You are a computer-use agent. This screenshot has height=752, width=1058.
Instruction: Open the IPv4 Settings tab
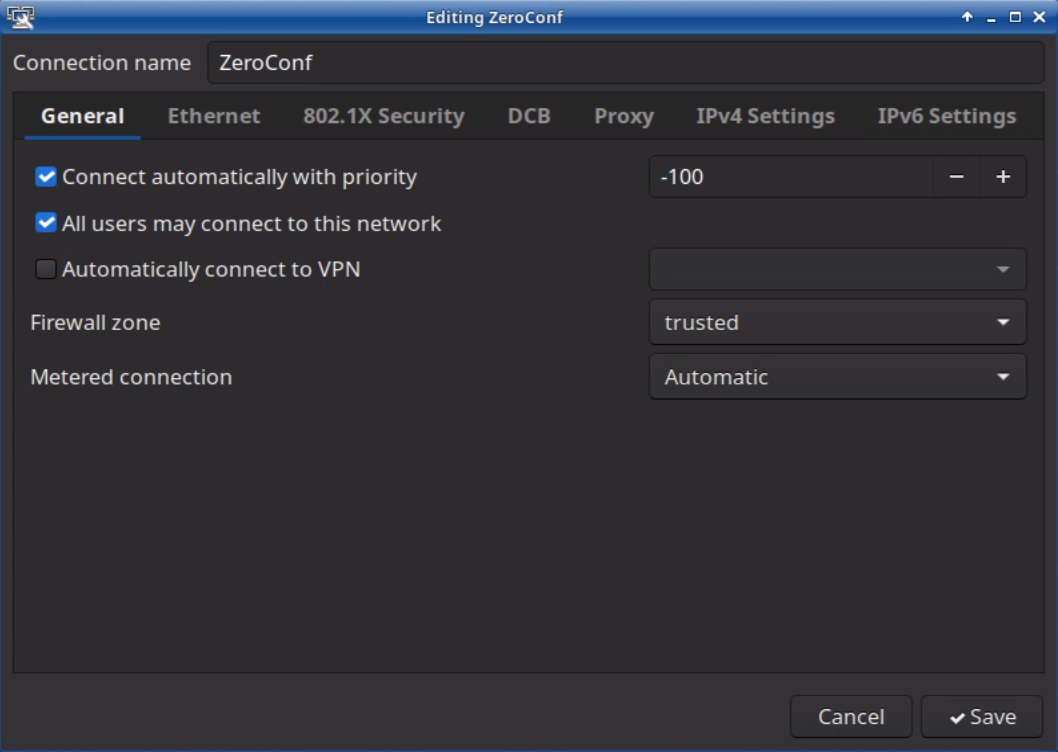click(765, 116)
